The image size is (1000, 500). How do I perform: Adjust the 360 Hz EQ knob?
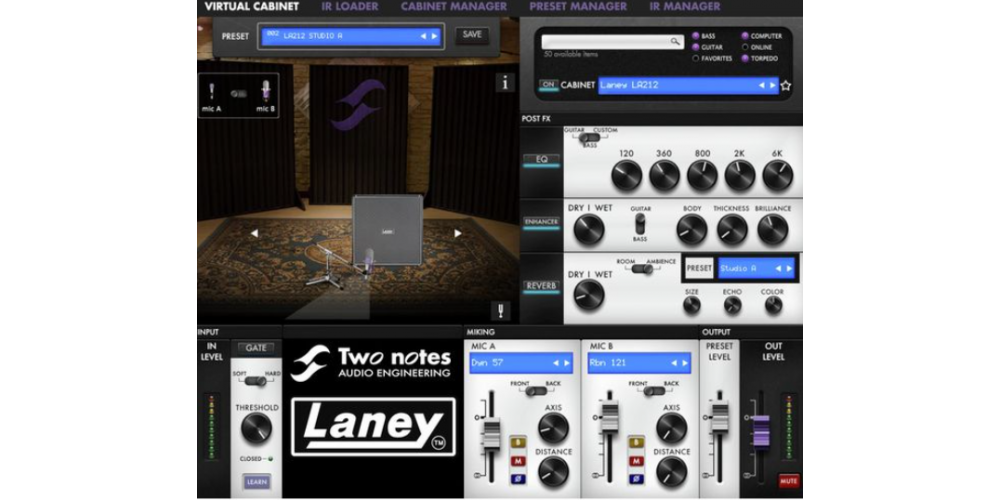tap(665, 175)
